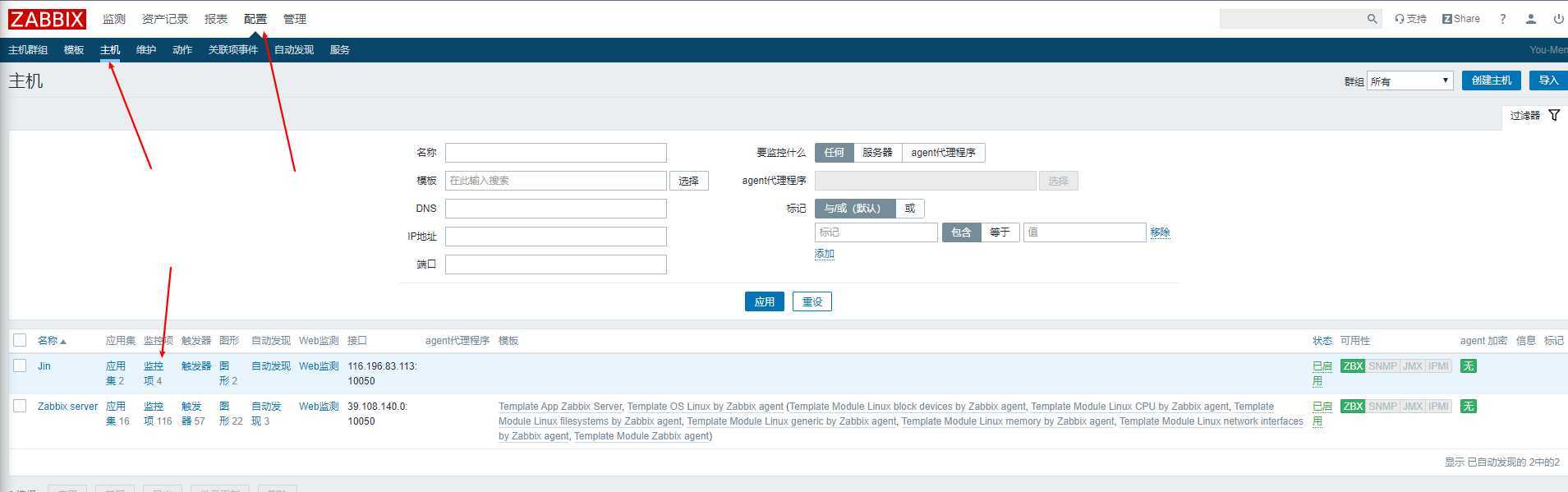Open the 资产记录 menu
The image size is (1568, 492).
[165, 19]
